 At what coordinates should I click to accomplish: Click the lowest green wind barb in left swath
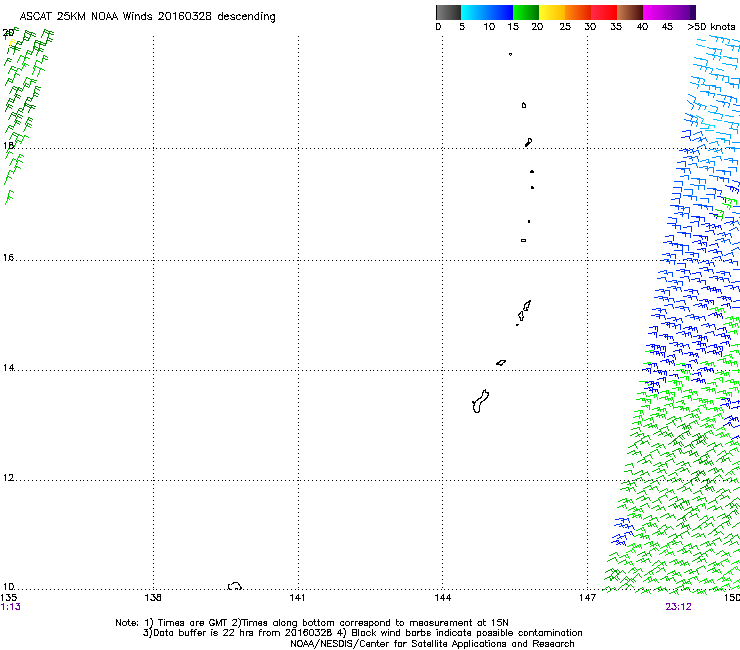pos(9,197)
